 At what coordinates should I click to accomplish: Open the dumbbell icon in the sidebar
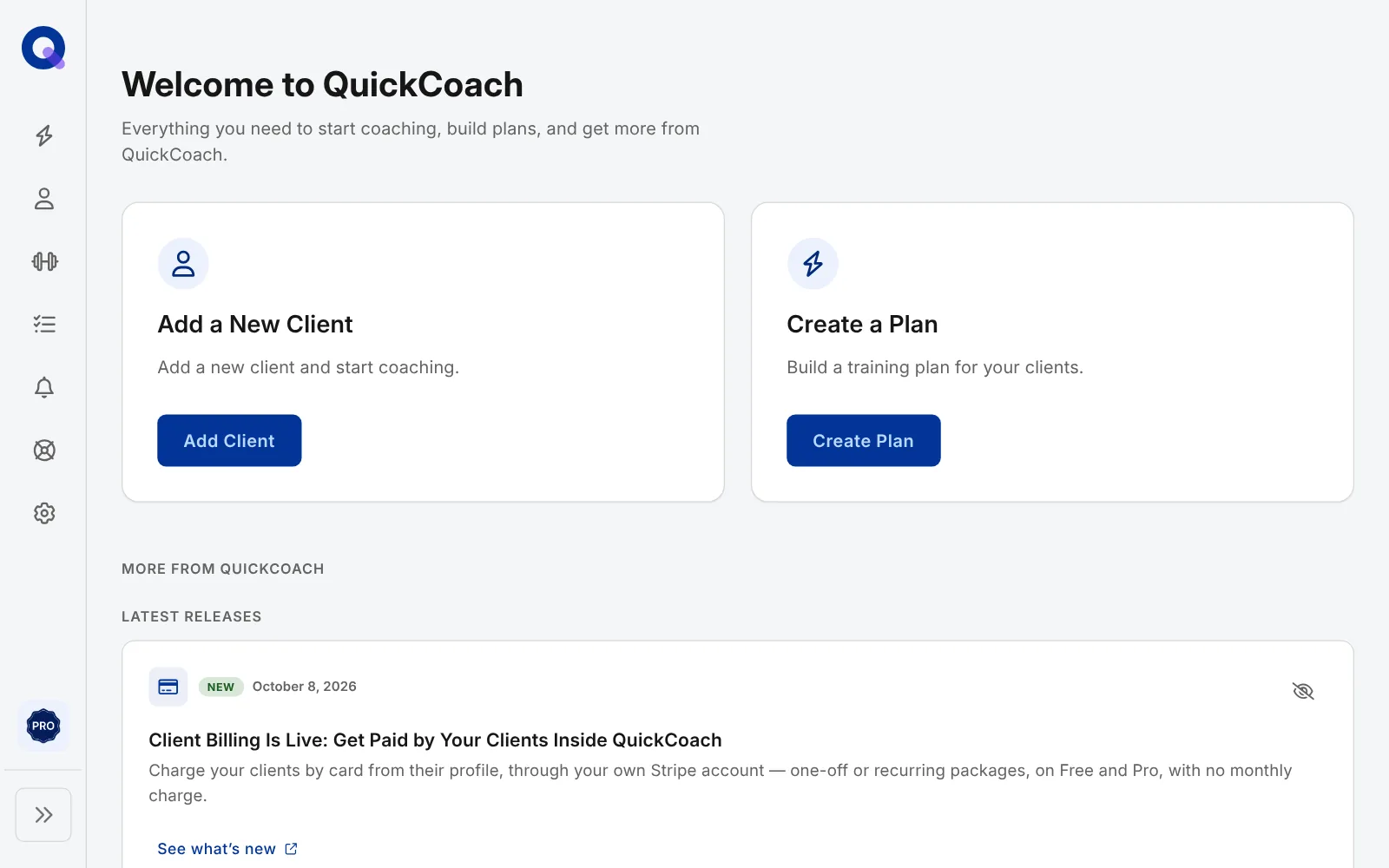coord(44,261)
